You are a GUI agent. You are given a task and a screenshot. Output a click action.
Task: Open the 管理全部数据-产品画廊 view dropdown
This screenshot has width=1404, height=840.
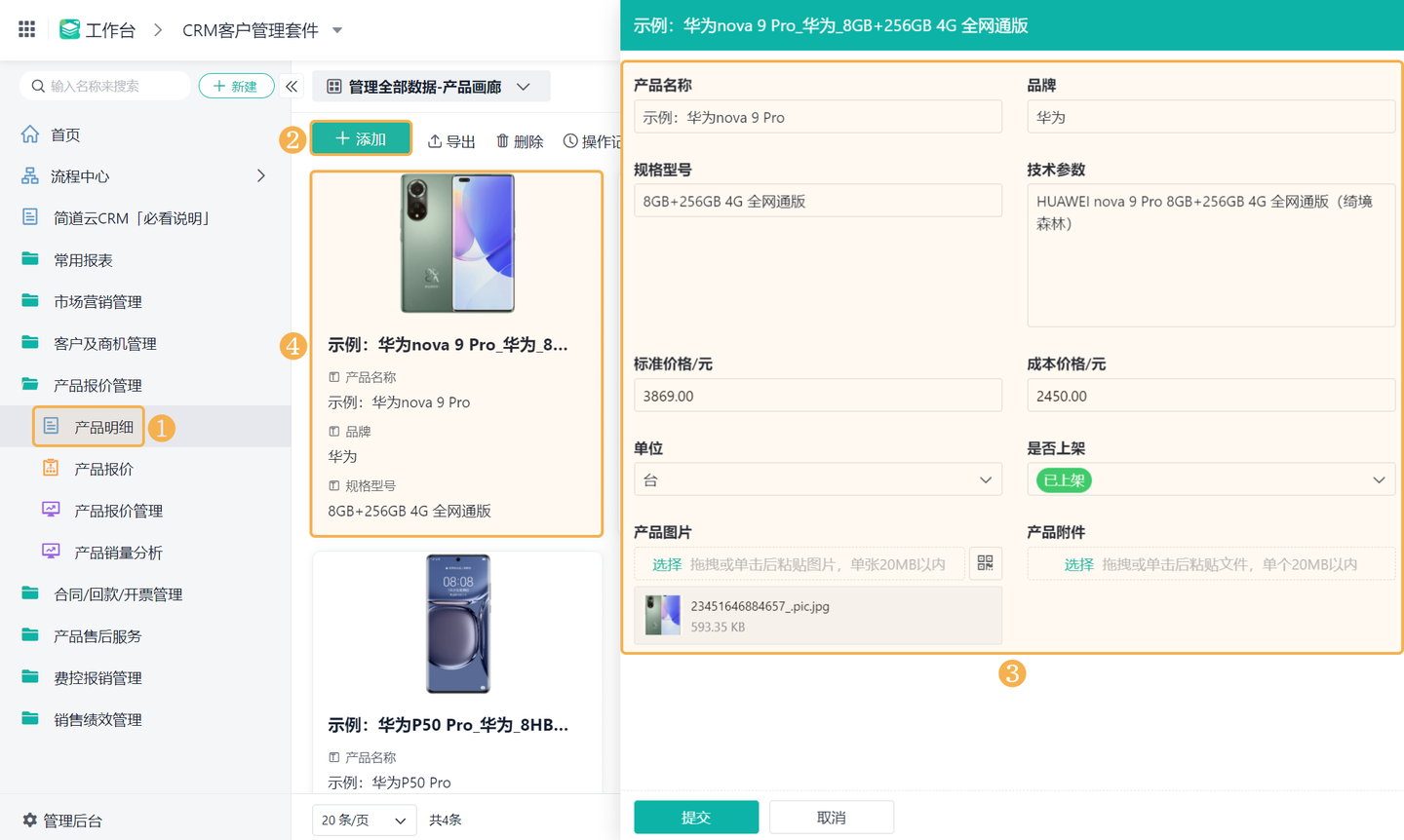[431, 87]
